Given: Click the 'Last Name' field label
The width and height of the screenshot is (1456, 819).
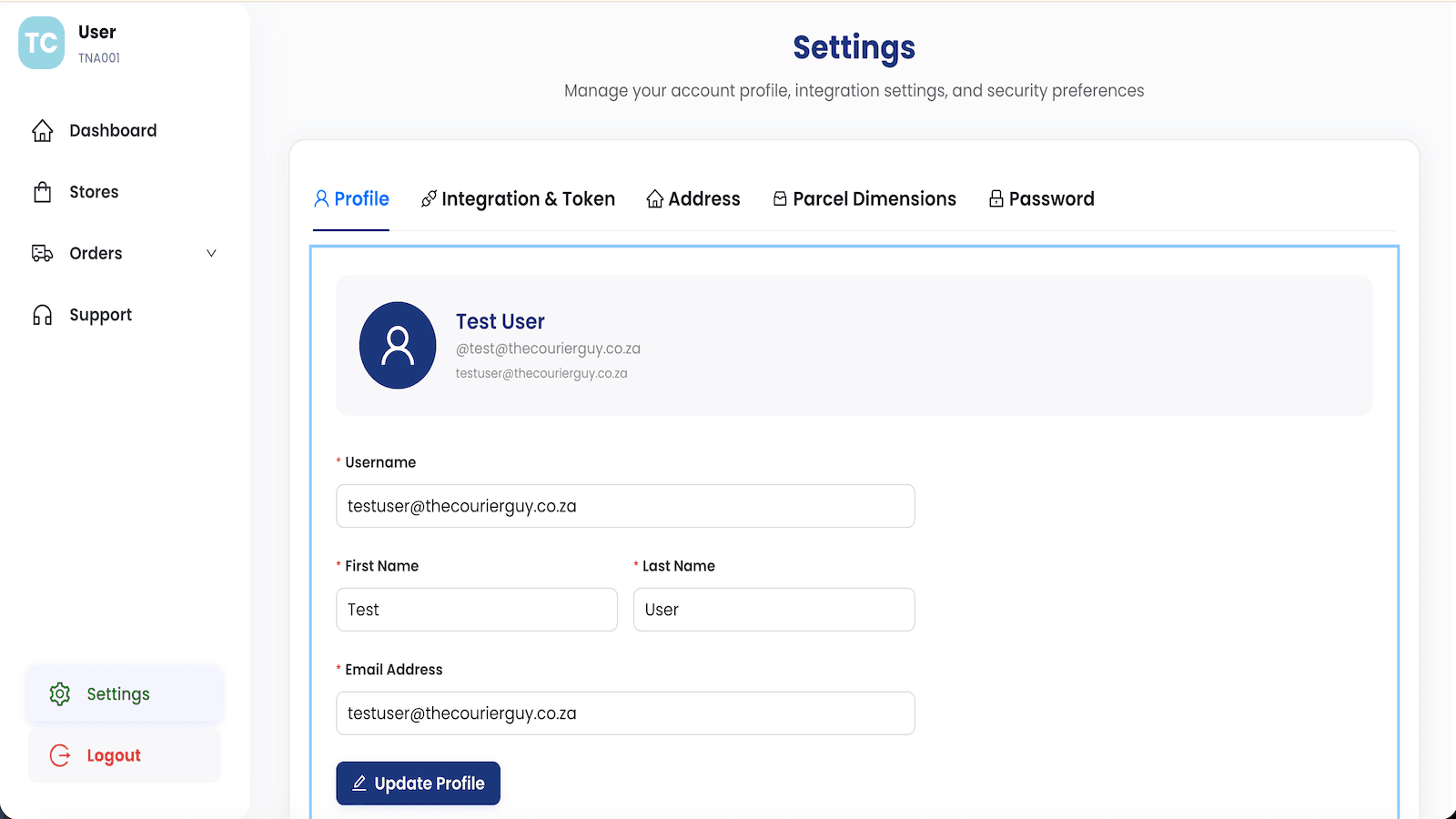Looking at the screenshot, I should tap(679, 566).
